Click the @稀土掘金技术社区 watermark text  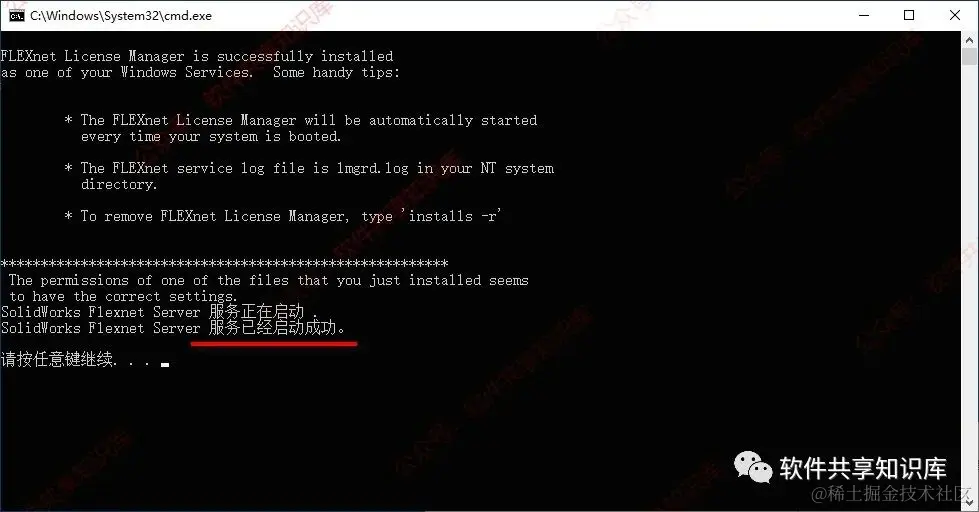(892, 493)
